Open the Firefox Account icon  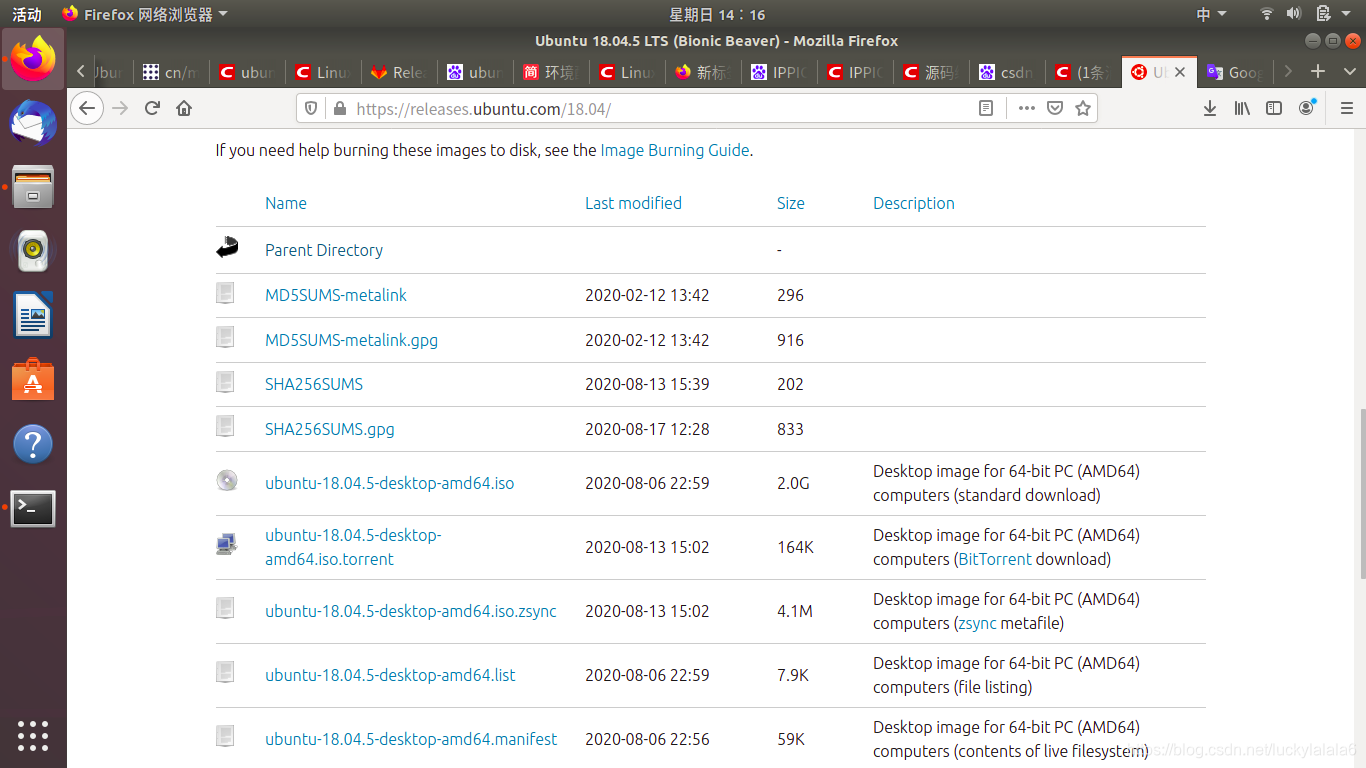pyautogui.click(x=1306, y=107)
